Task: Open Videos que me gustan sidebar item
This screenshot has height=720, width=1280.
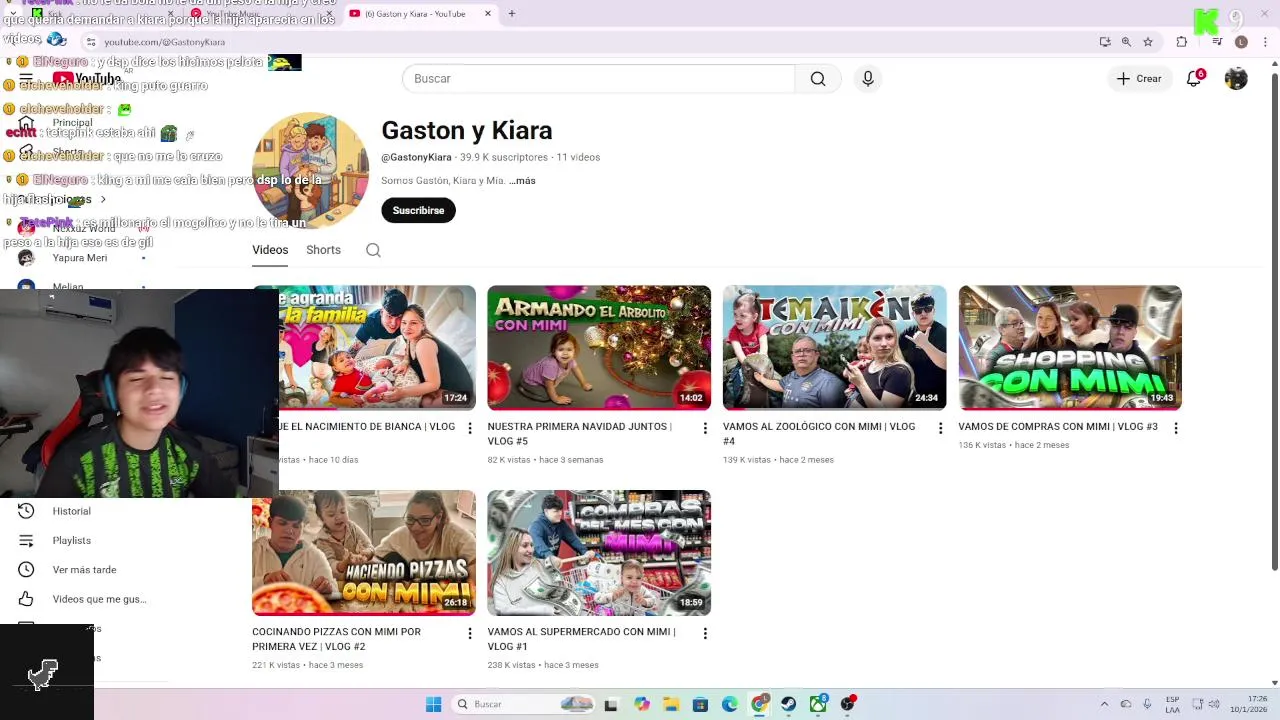Action: [99, 599]
